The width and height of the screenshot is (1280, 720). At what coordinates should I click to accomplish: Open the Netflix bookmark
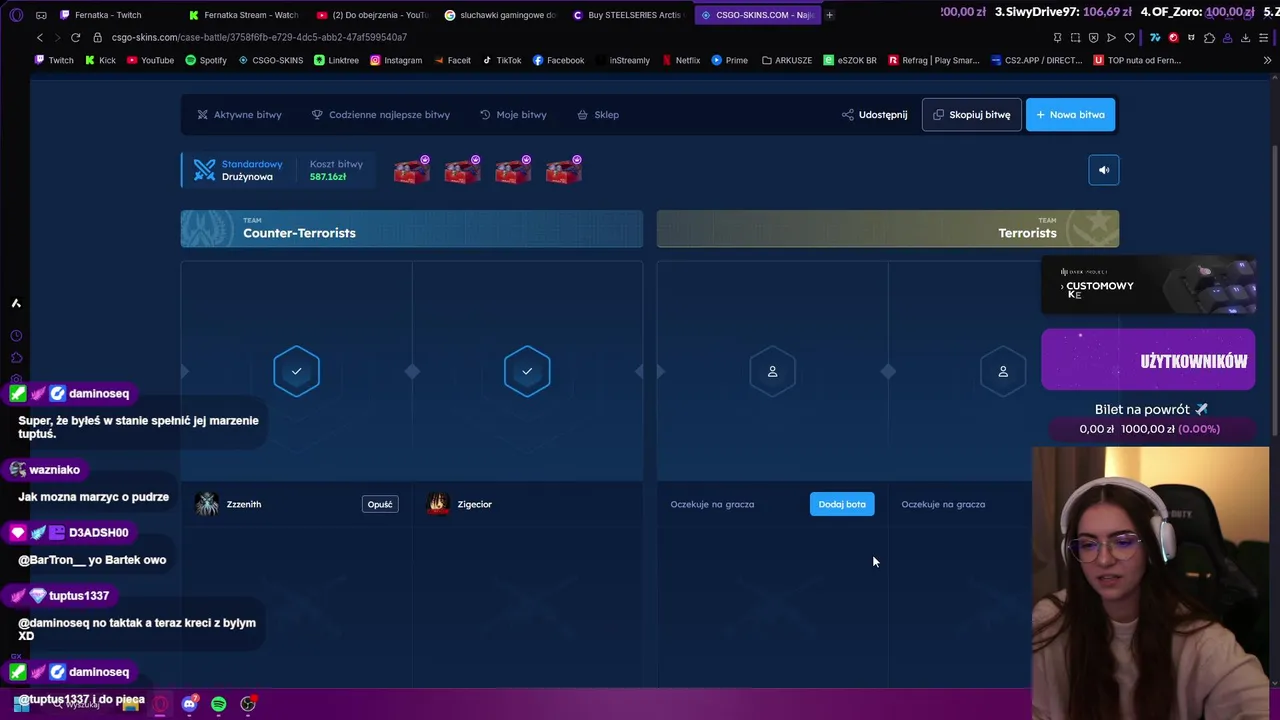tap(680, 60)
